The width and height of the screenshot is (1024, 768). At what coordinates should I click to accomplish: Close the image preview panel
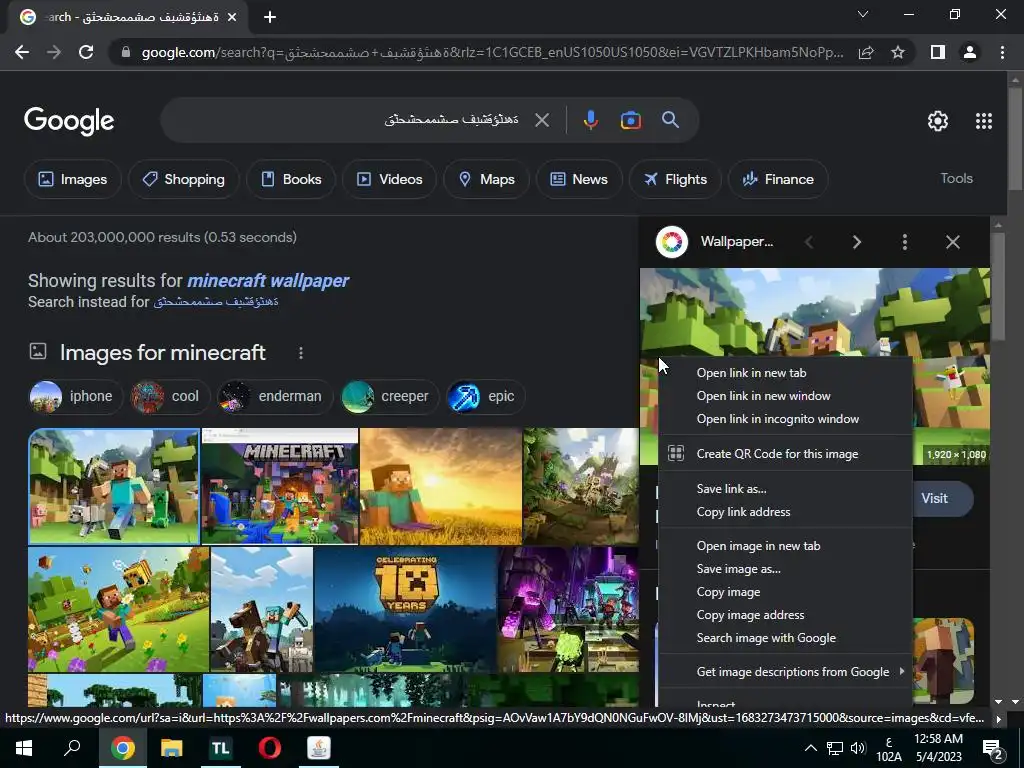tap(953, 242)
